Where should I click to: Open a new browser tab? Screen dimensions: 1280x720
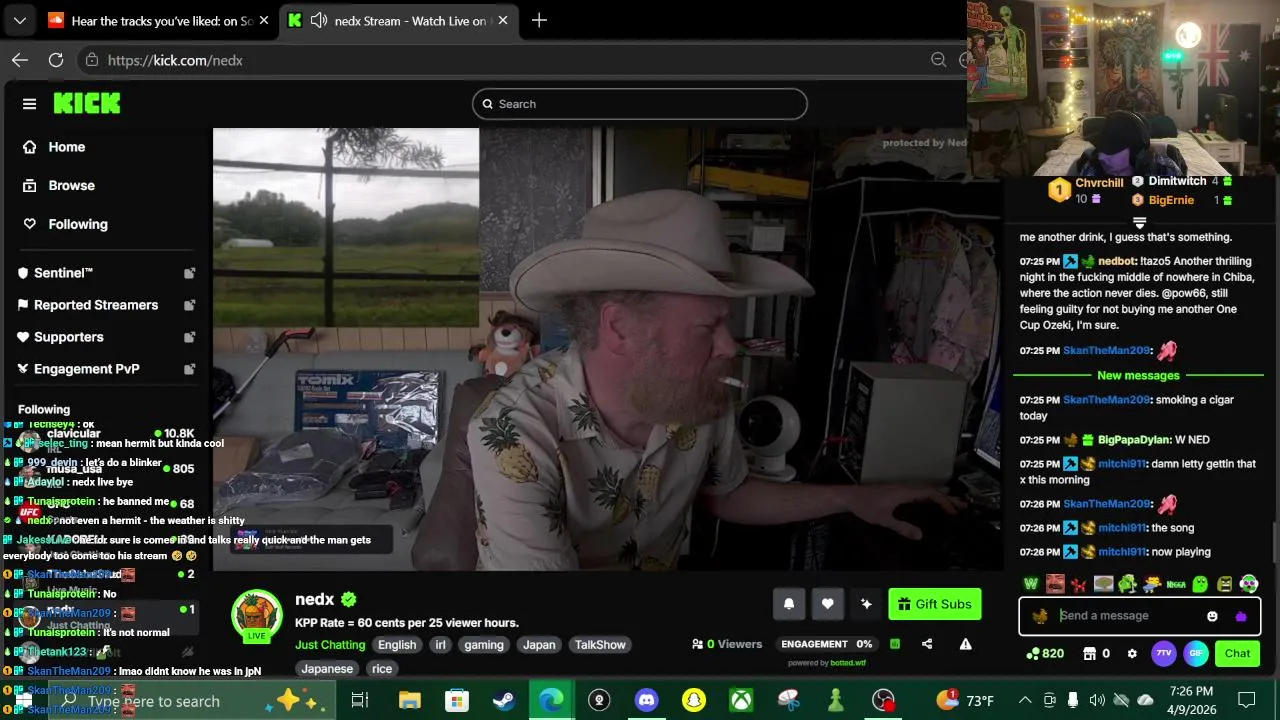[x=539, y=20]
